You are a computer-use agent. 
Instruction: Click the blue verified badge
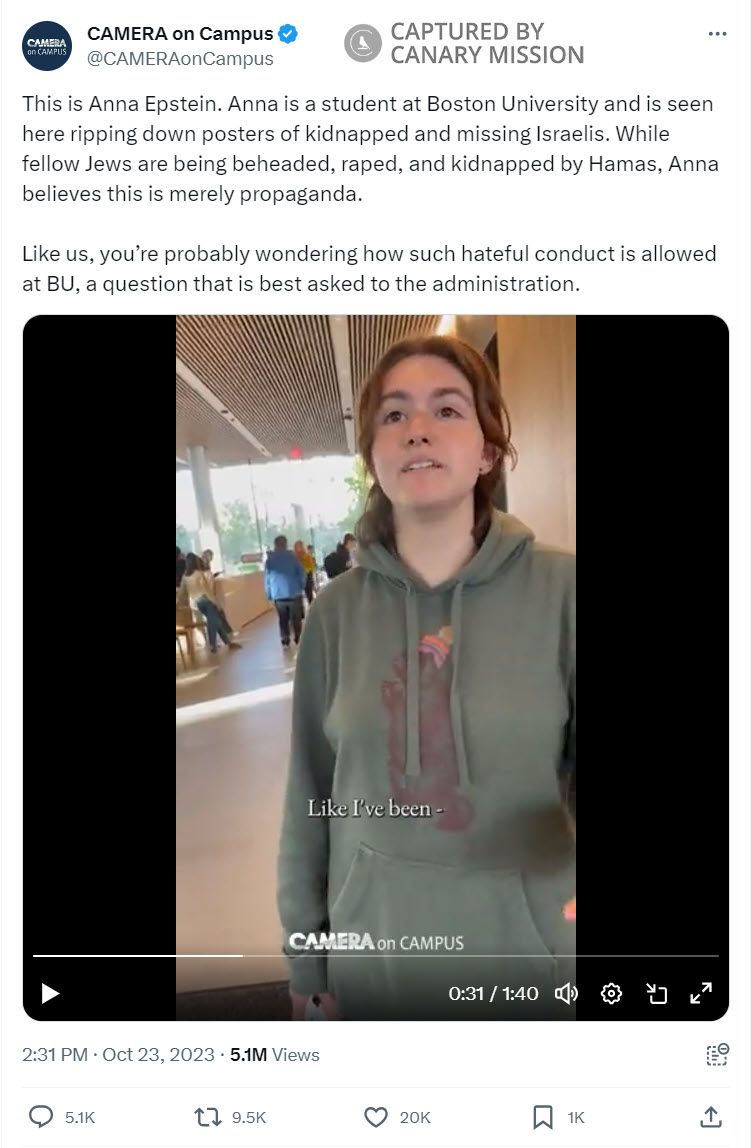coord(288,34)
